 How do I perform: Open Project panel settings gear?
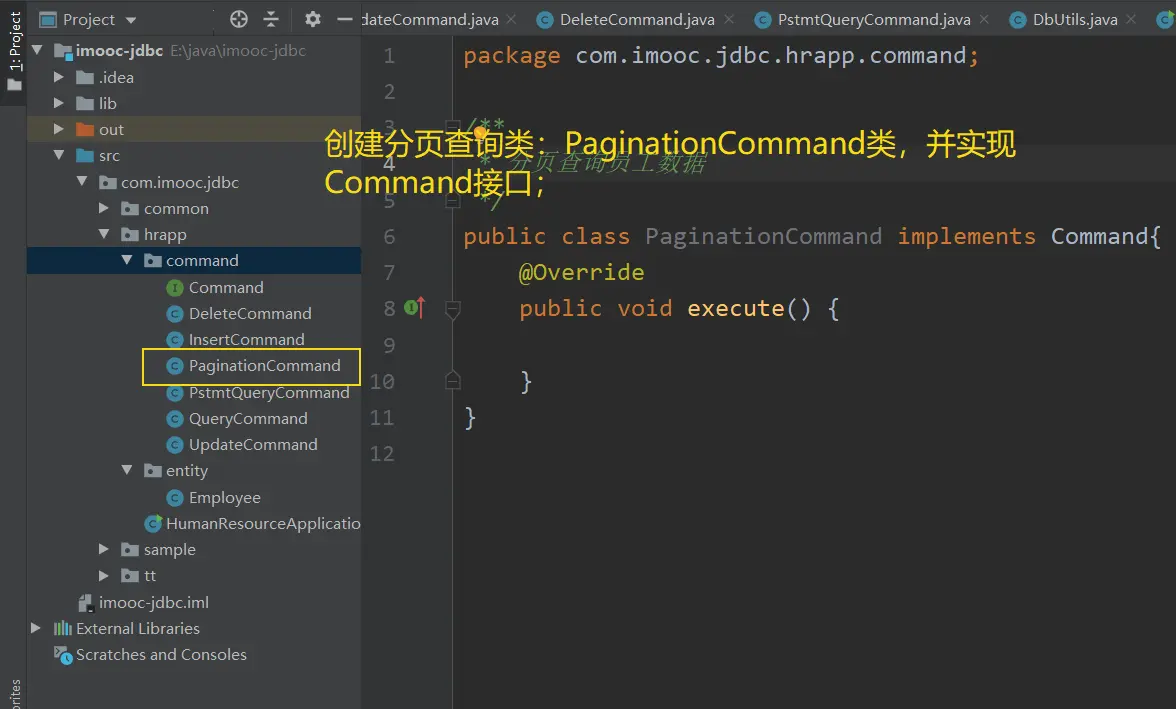(313, 19)
